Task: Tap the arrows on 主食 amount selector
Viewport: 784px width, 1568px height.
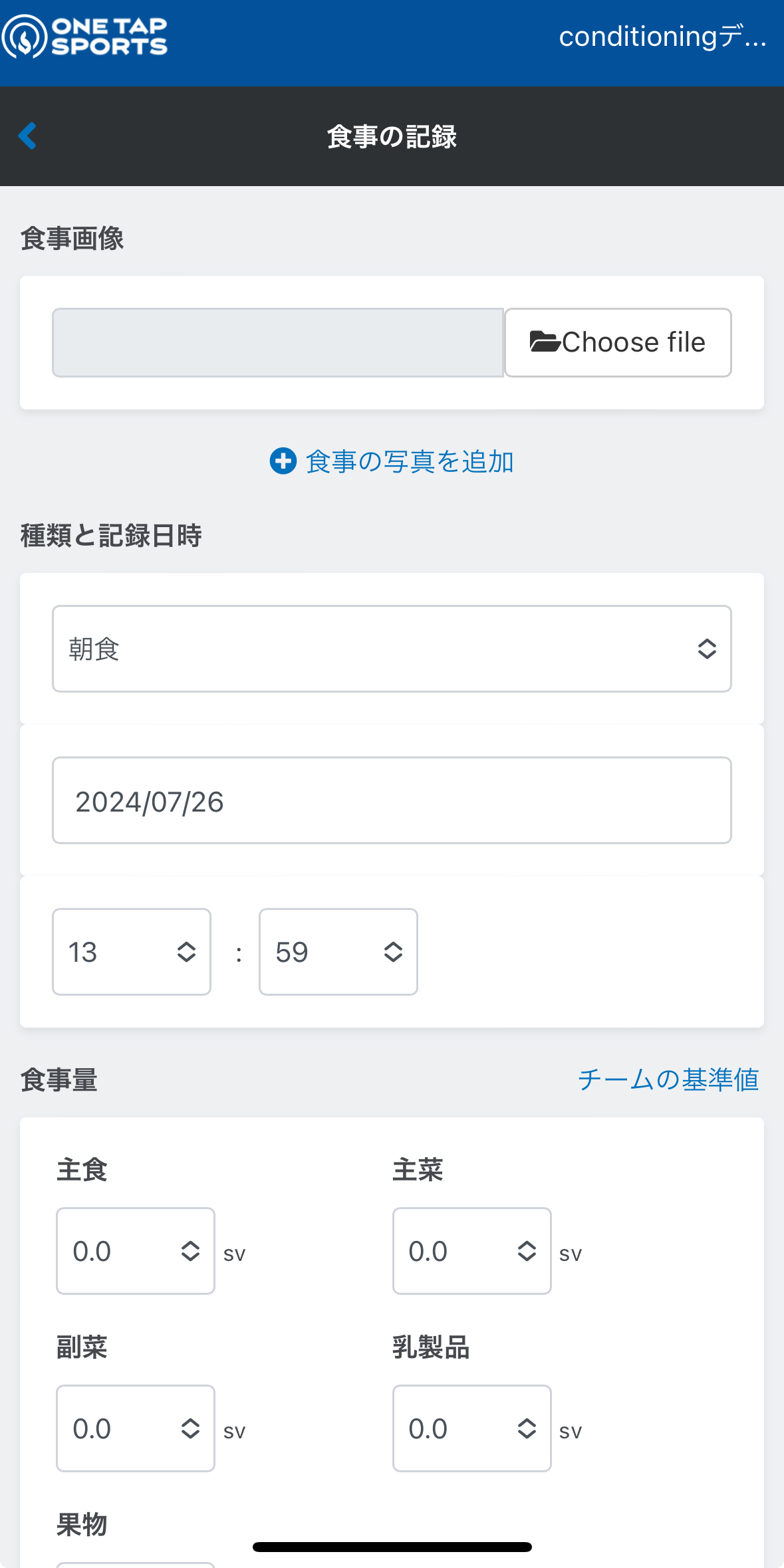Action: click(x=190, y=1251)
